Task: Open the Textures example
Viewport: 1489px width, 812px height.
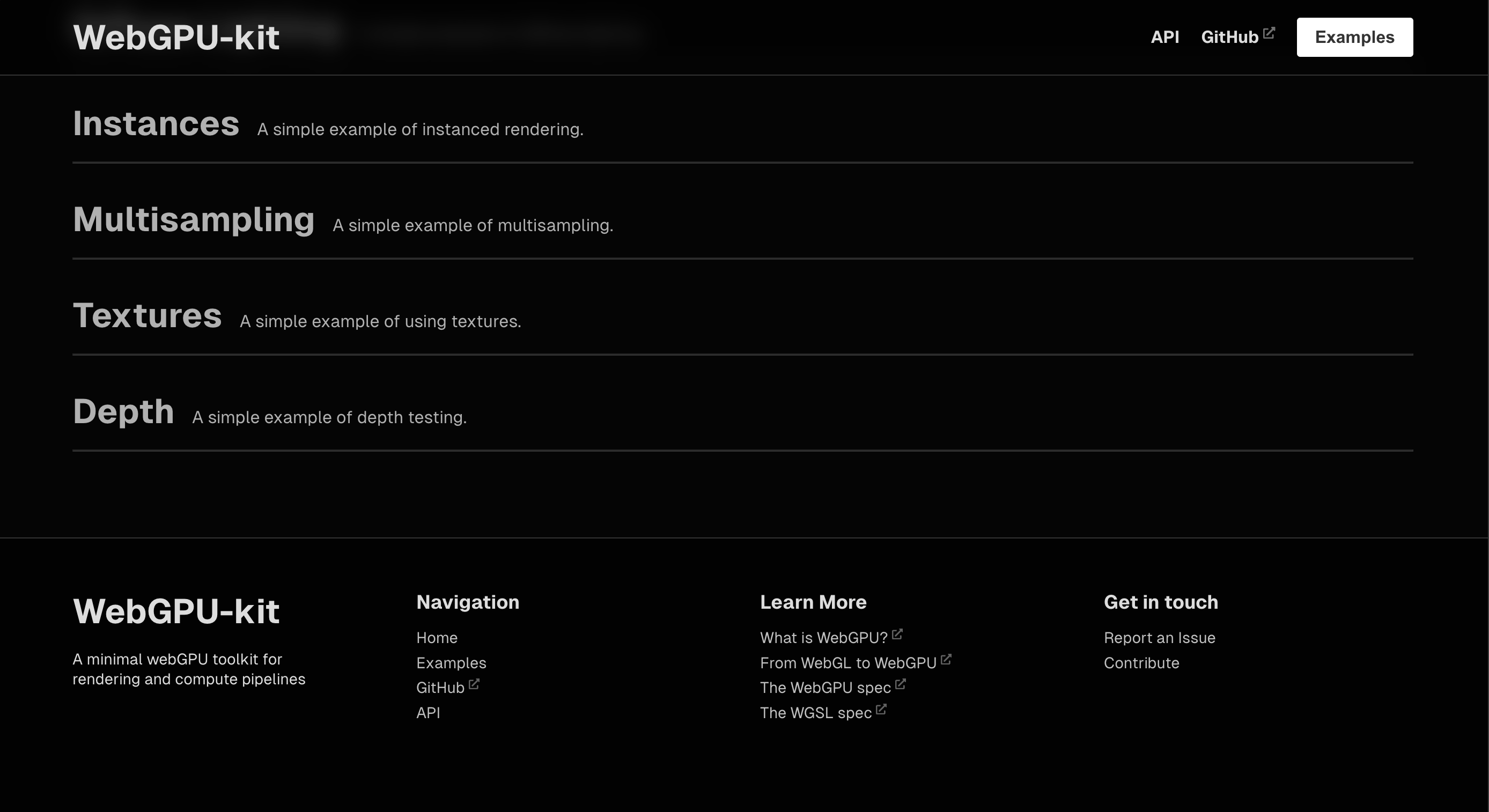Action: click(148, 315)
